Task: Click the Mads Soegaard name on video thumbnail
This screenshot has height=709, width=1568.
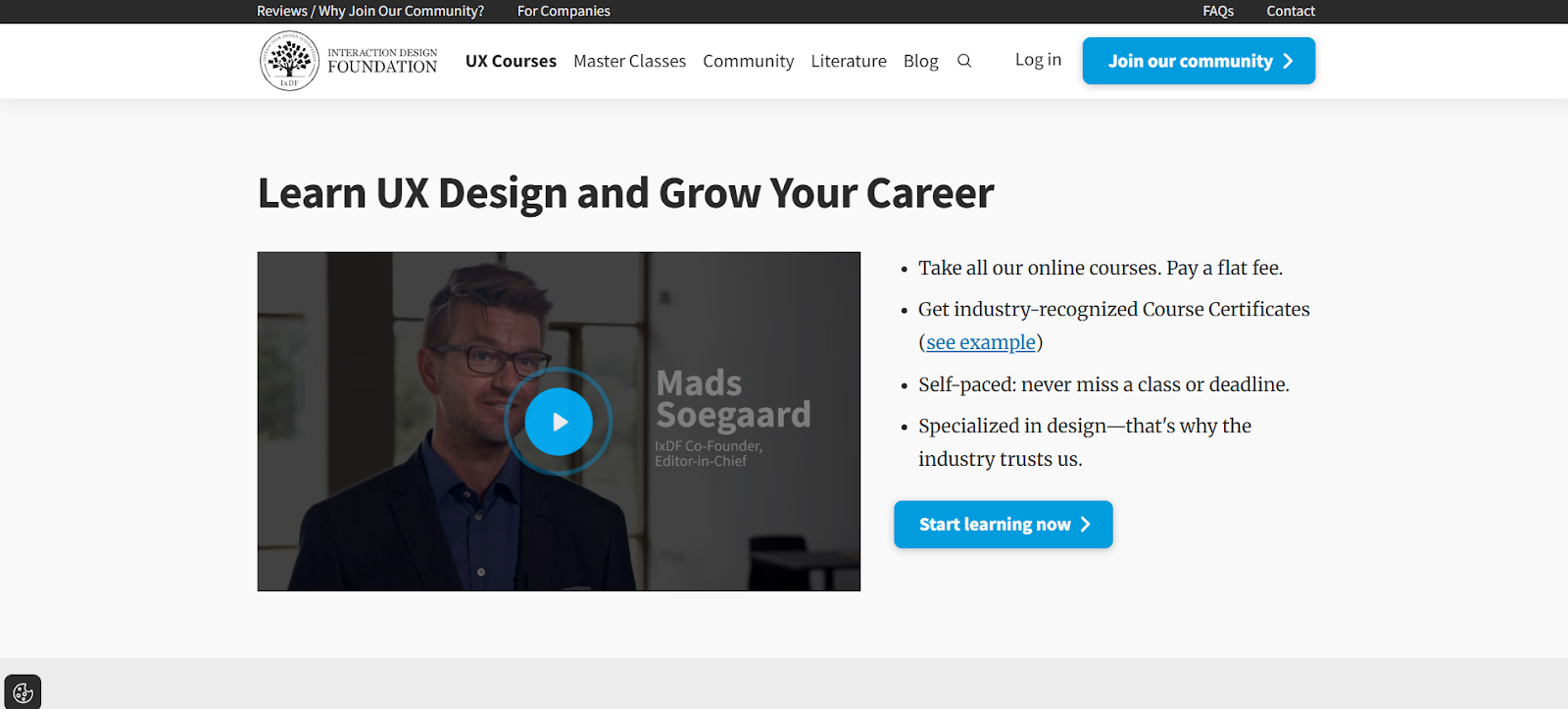Action: 732,399
